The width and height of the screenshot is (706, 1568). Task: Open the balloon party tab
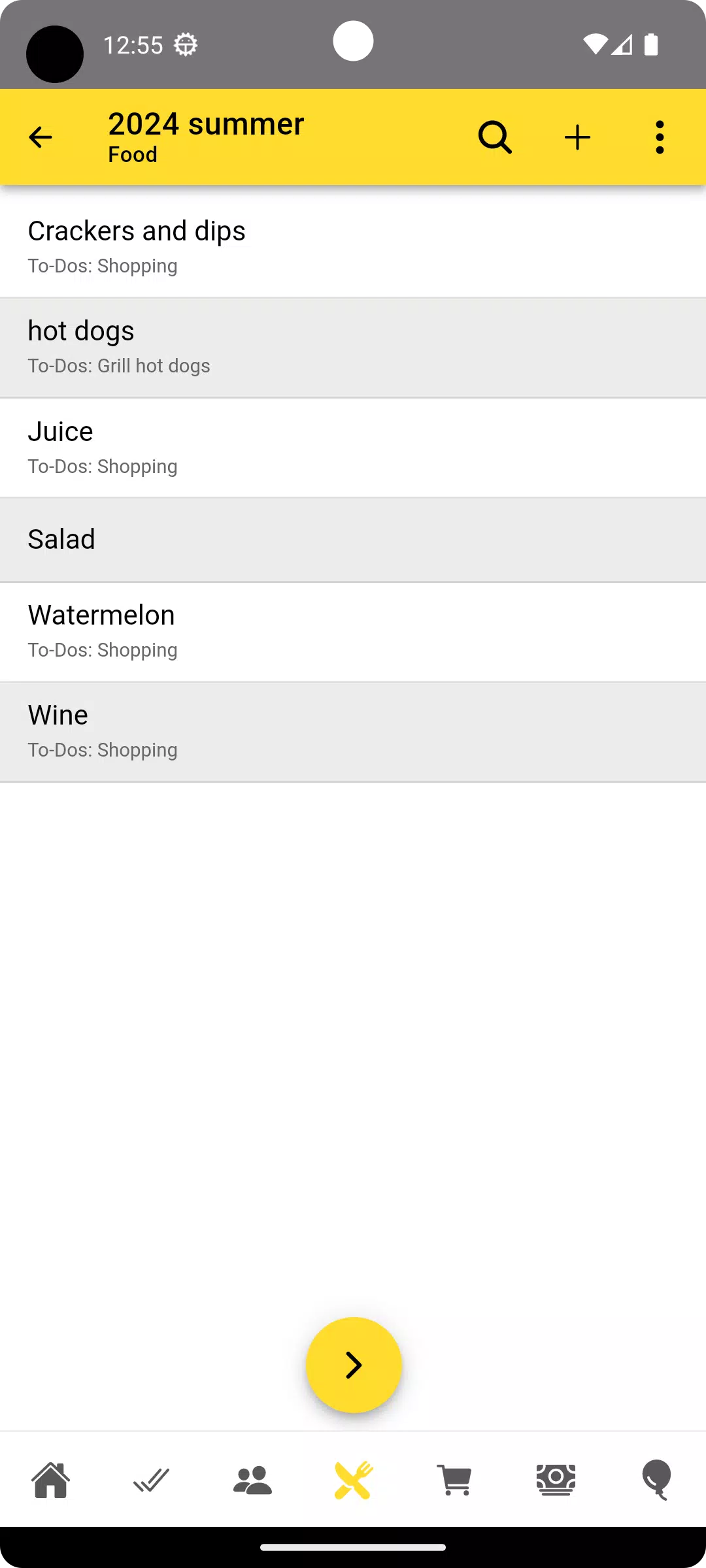click(x=656, y=1480)
